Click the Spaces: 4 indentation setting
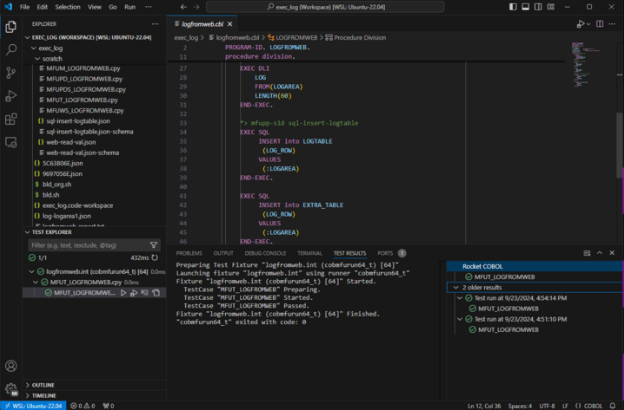Screen dimensions: 624x410 point(520,406)
